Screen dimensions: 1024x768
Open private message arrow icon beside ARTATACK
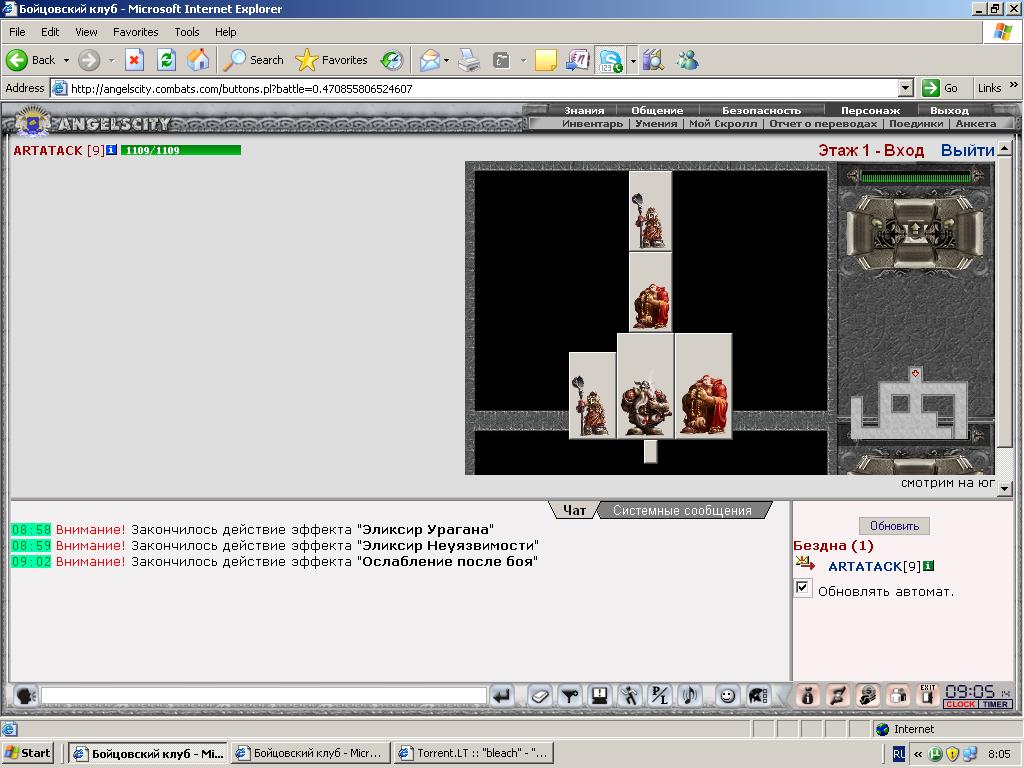tap(805, 563)
